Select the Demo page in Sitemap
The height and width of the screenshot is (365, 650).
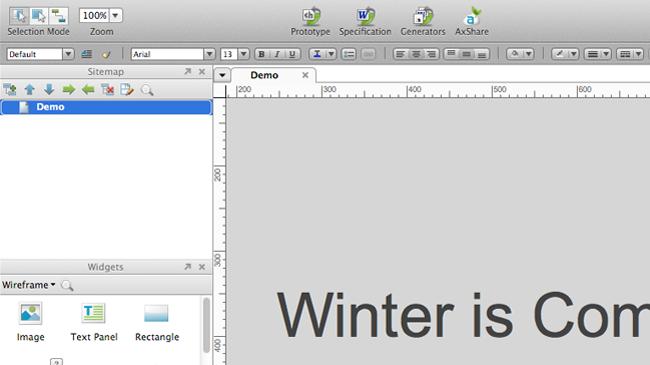[106, 107]
